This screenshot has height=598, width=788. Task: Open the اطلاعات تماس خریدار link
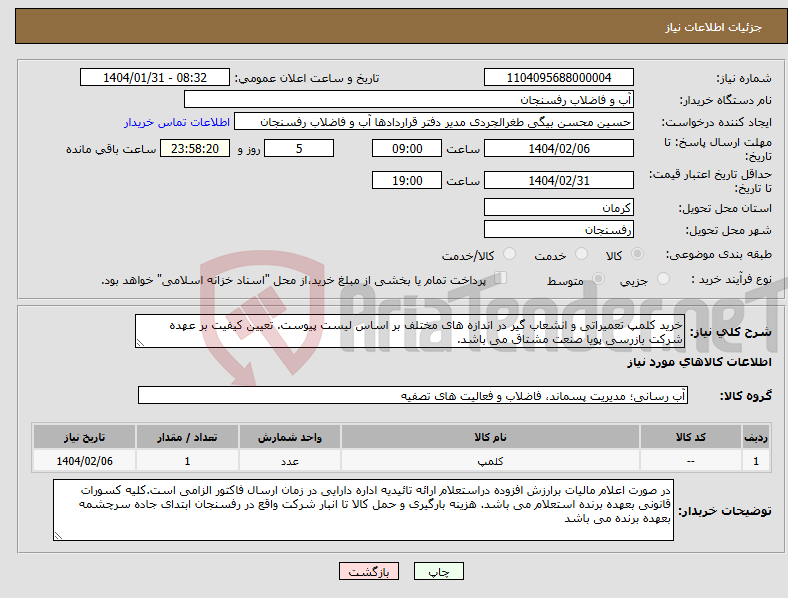click(177, 122)
